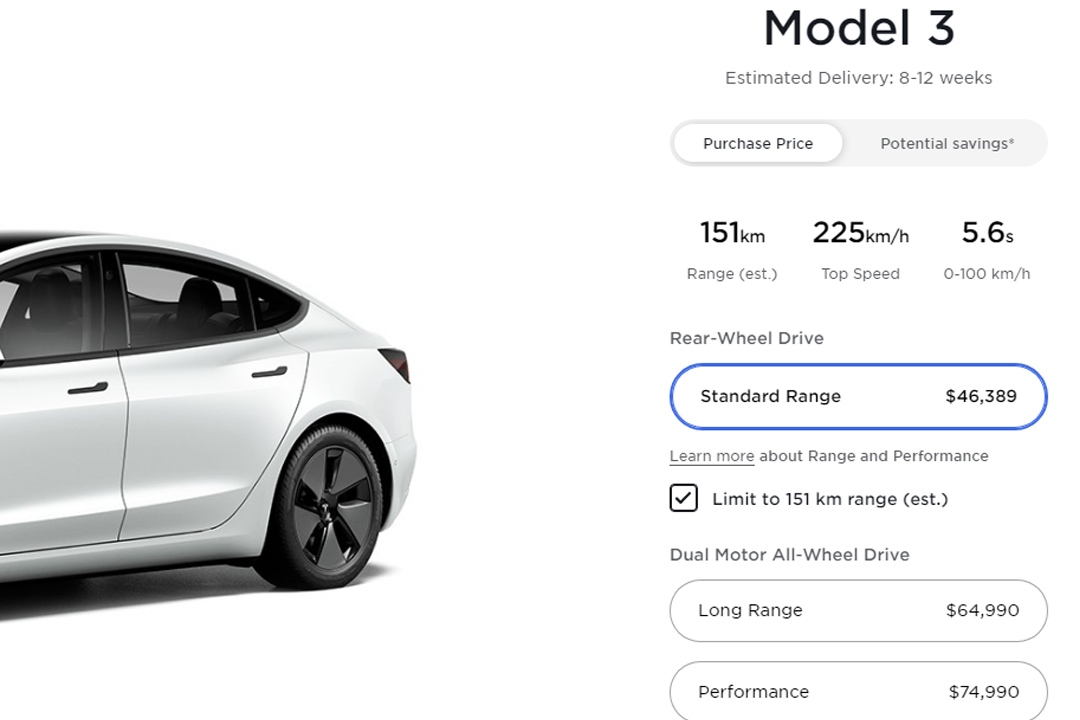1080x720 pixels.
Task: Choose the Long Range trim
Action: 858,611
